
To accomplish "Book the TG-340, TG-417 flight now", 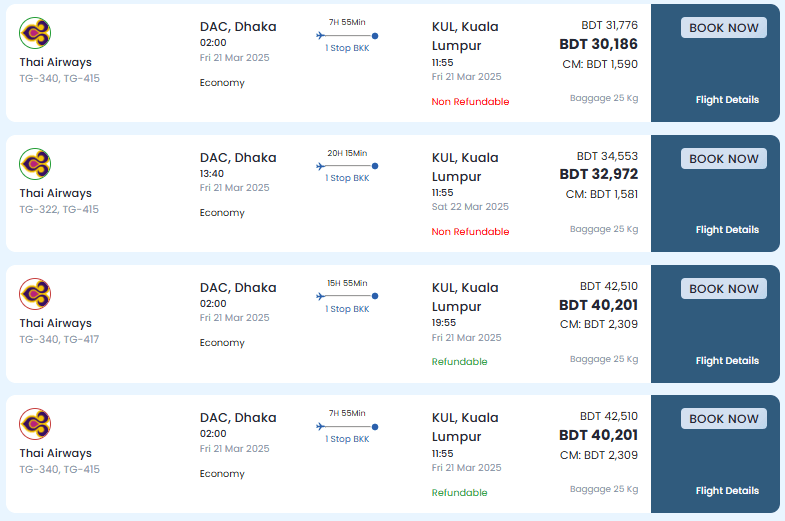I will (x=723, y=289).
